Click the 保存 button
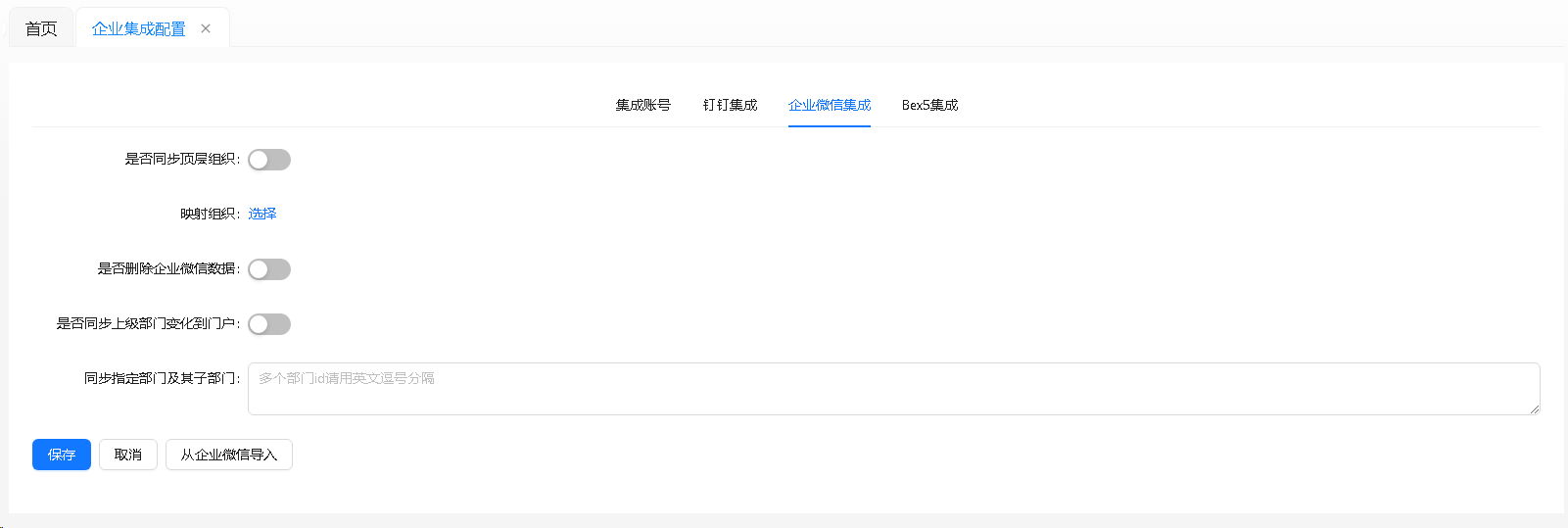 62,455
